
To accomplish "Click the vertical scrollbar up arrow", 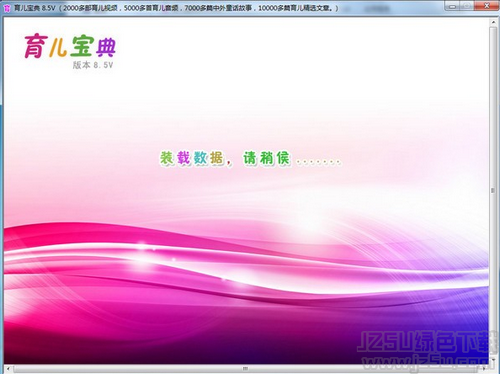I will 493,22.
